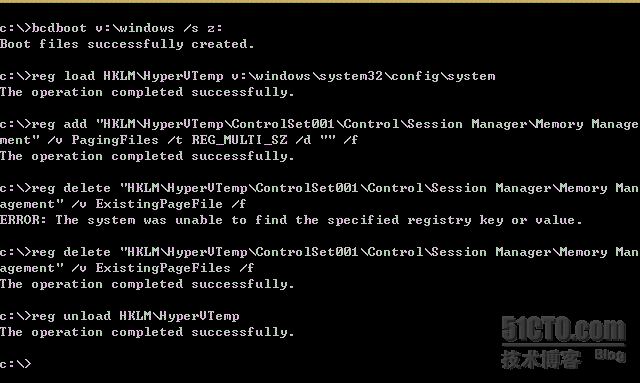The width and height of the screenshot is (640, 383).
Task: Click the bcdboot v:\windows command line
Action: point(111,28)
